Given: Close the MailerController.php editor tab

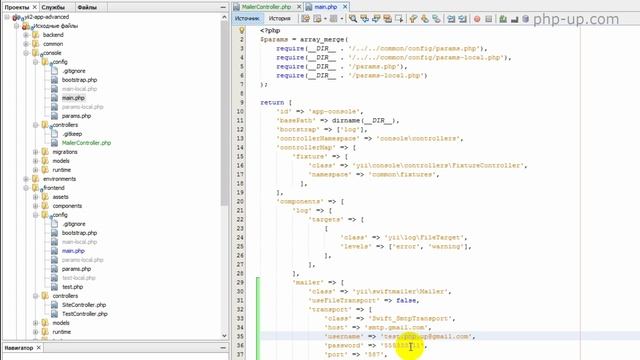Looking at the screenshot, I should click(299, 7).
